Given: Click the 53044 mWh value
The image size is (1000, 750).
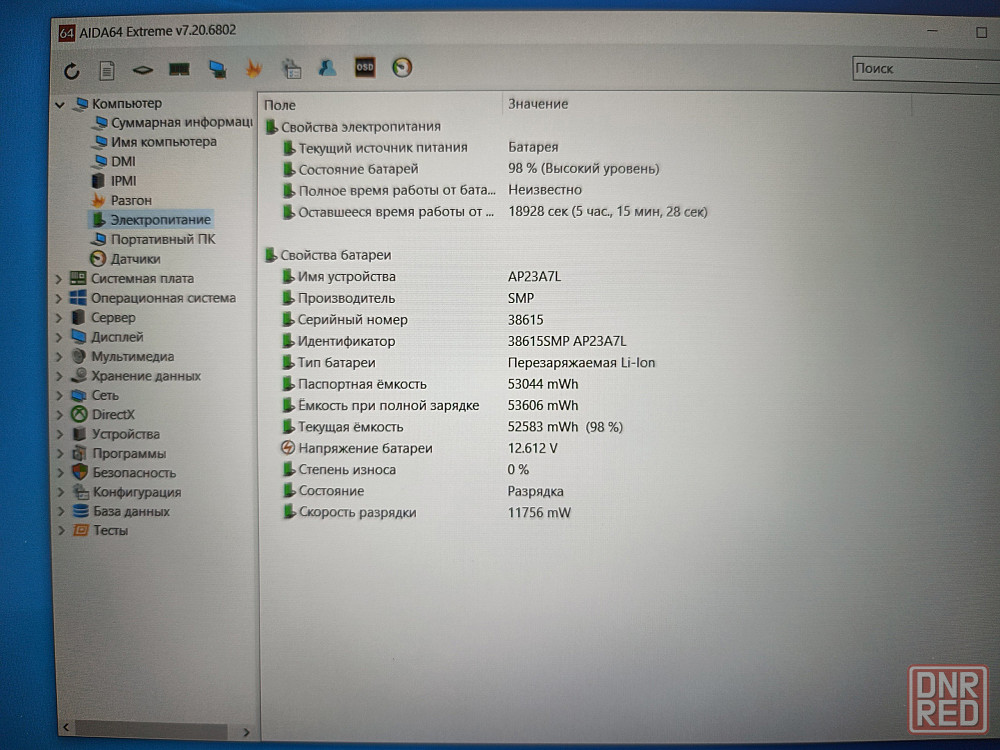Looking at the screenshot, I should tap(543, 384).
